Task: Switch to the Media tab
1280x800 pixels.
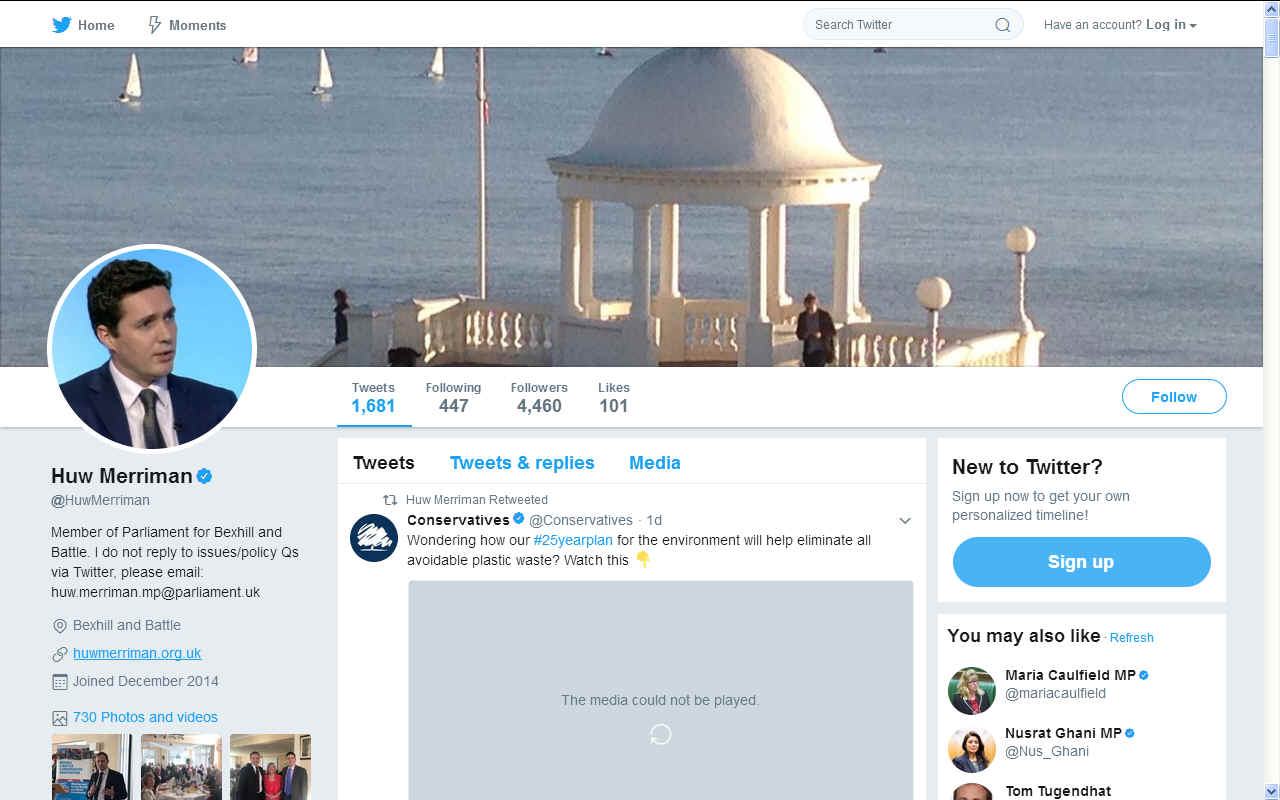Action: pyautogui.click(x=655, y=462)
